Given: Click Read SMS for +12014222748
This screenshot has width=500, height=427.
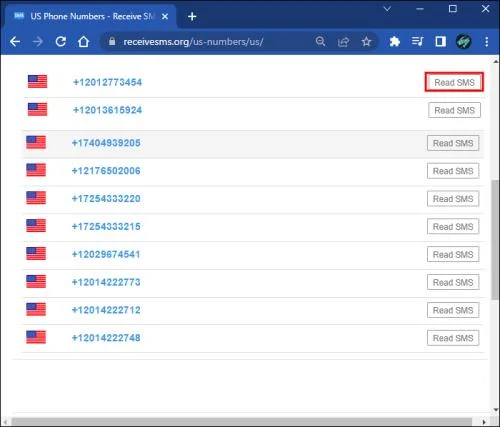Looking at the screenshot, I should click(x=453, y=338).
